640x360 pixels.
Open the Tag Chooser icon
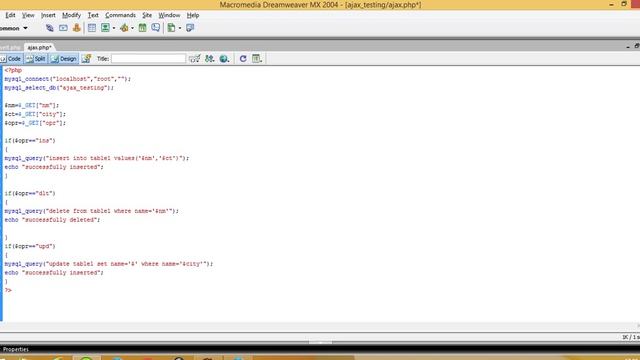[190, 28]
